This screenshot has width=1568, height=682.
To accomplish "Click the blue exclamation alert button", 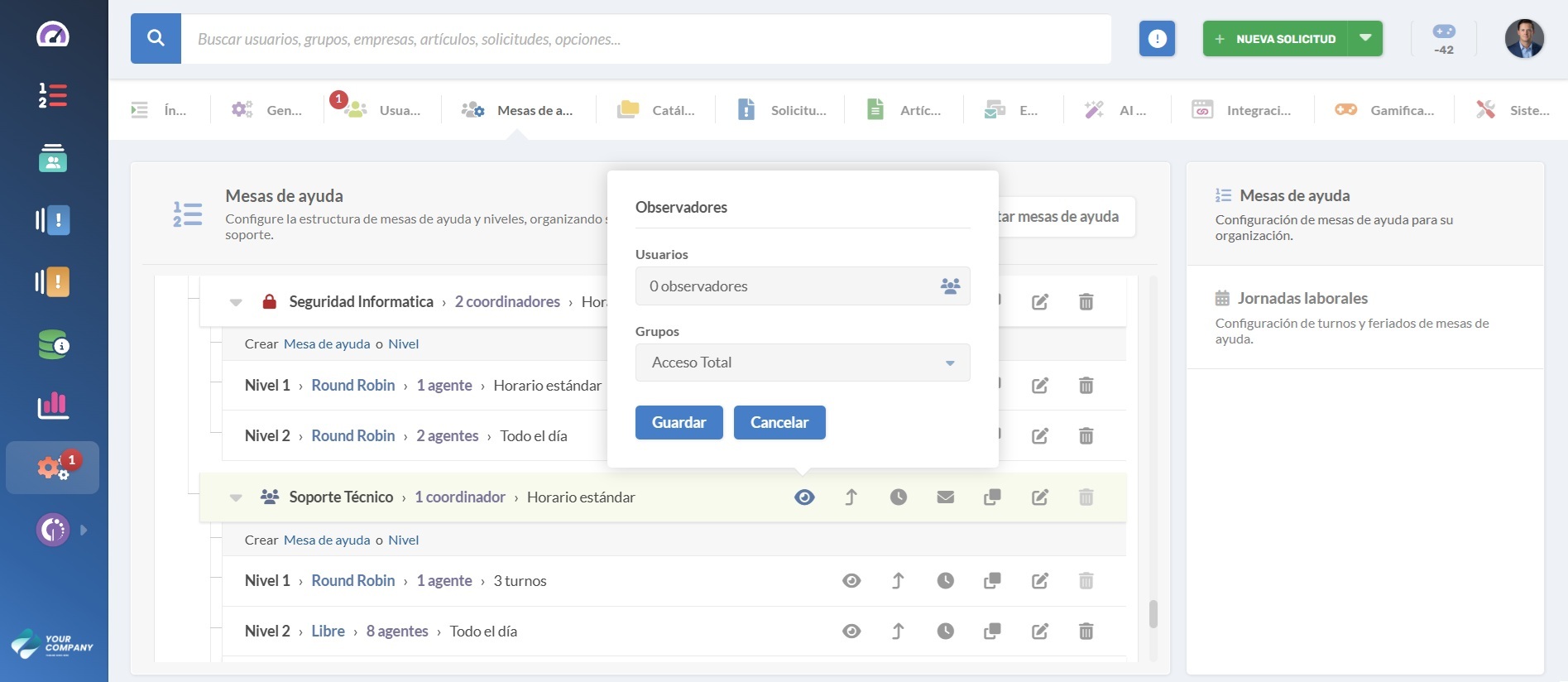I will click(1157, 39).
